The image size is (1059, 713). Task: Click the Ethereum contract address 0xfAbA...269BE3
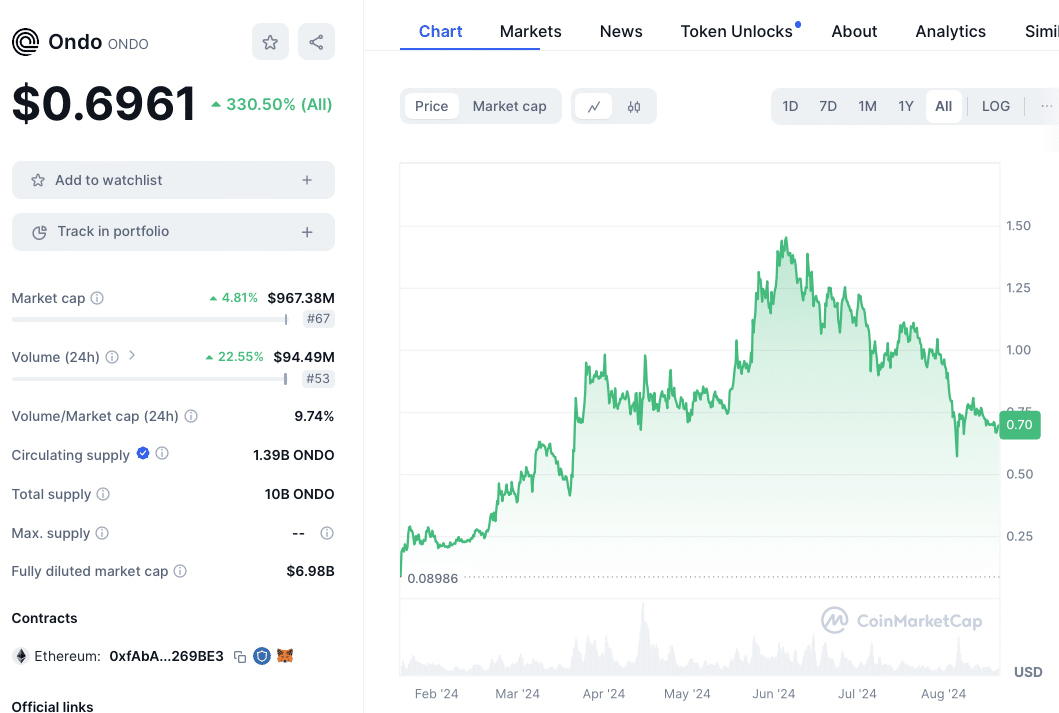166,656
